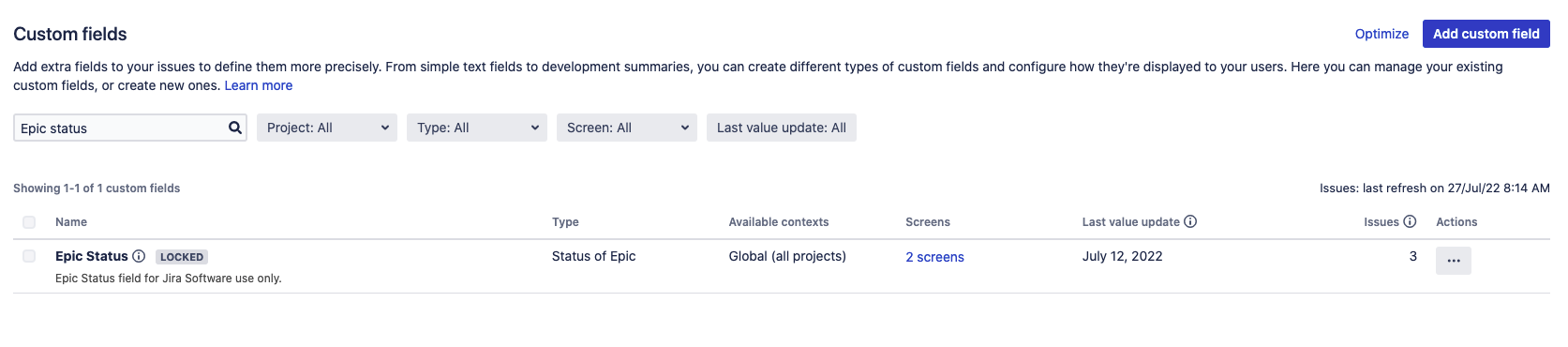
Task: Click the Epic Status field name
Action: (x=92, y=256)
